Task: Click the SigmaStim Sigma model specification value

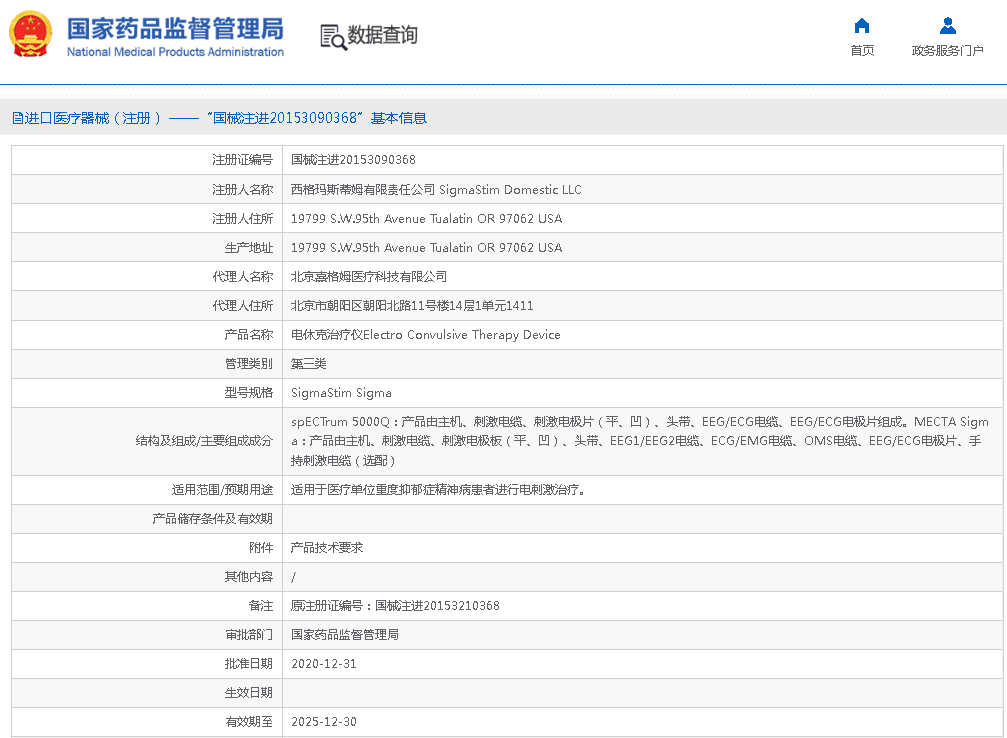Action: [x=341, y=393]
